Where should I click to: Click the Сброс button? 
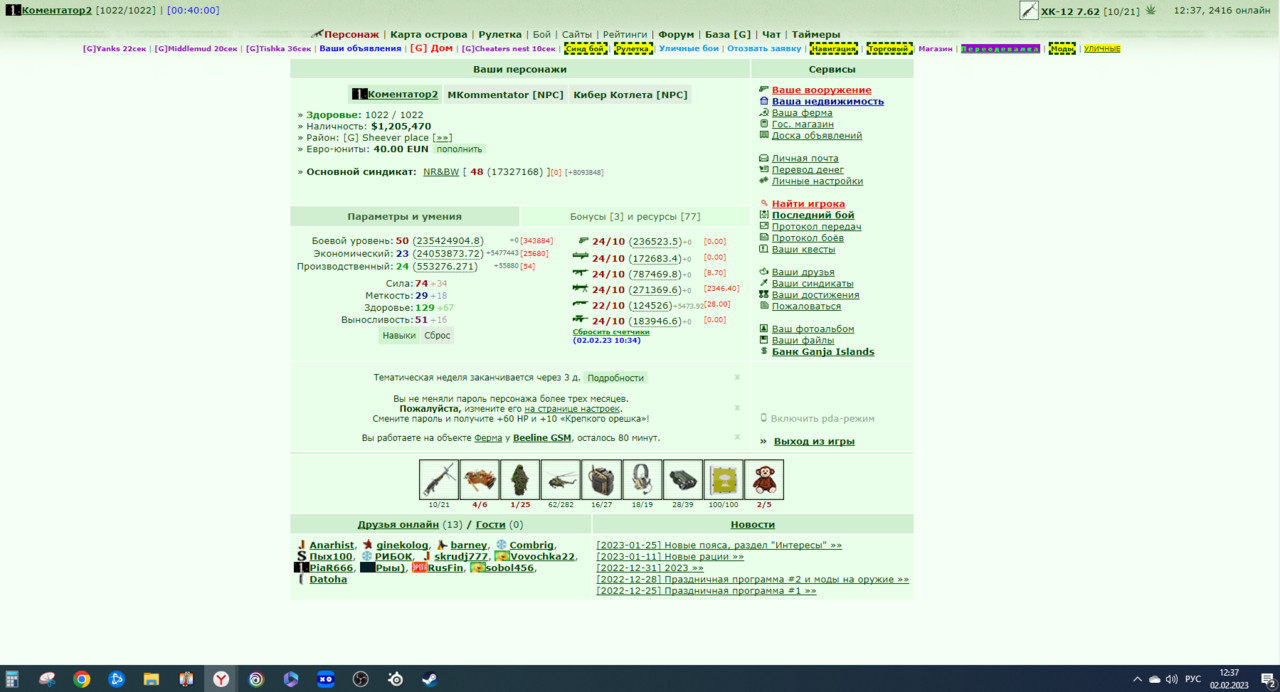point(437,335)
